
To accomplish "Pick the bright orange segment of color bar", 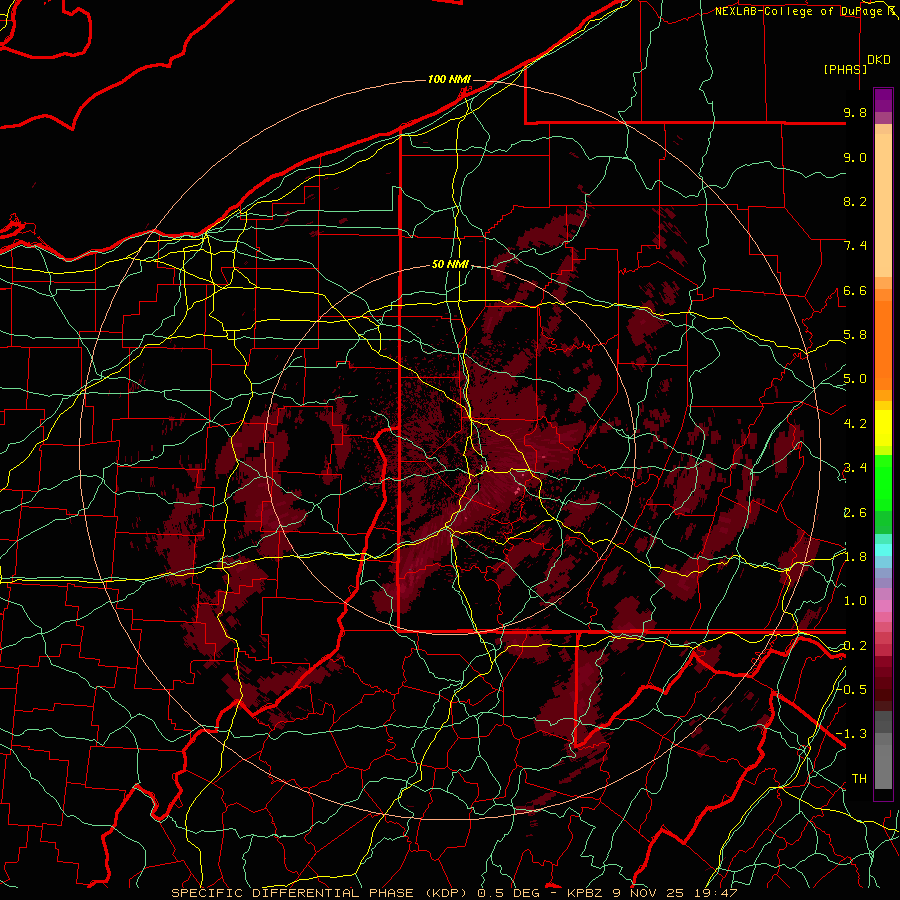I will [x=883, y=344].
